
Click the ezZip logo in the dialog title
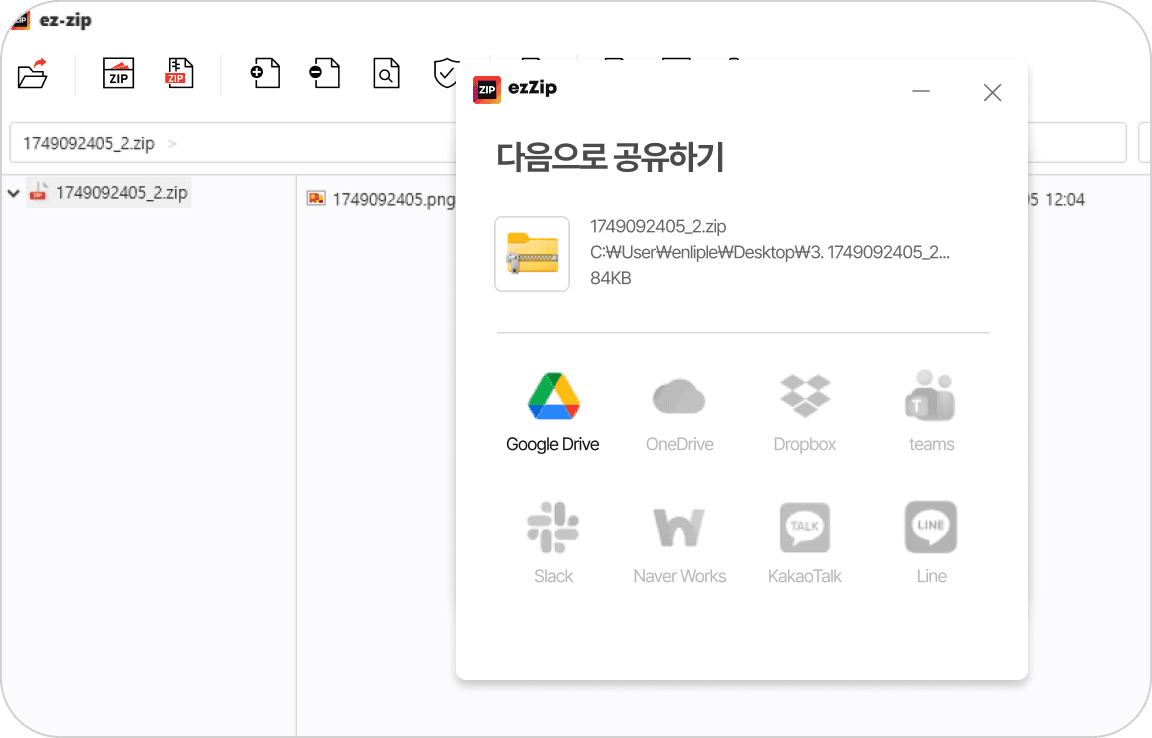[486, 90]
